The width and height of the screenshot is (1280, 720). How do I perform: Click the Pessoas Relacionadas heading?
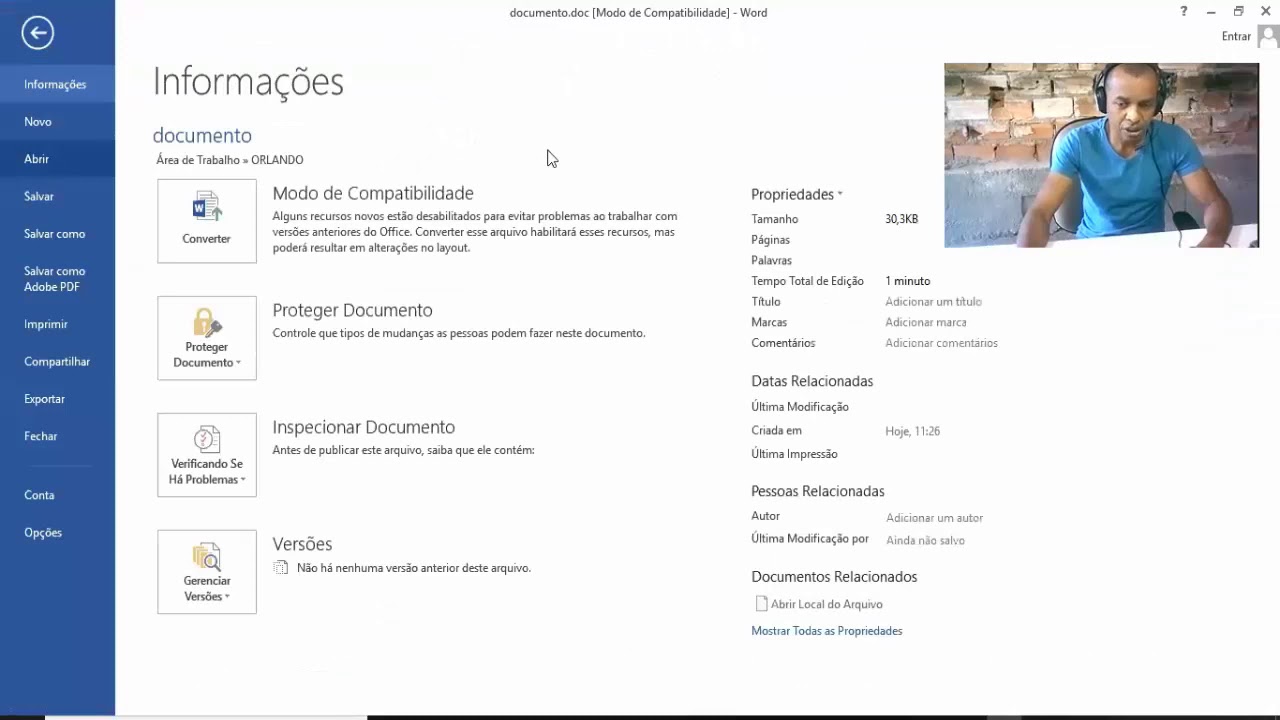(818, 491)
